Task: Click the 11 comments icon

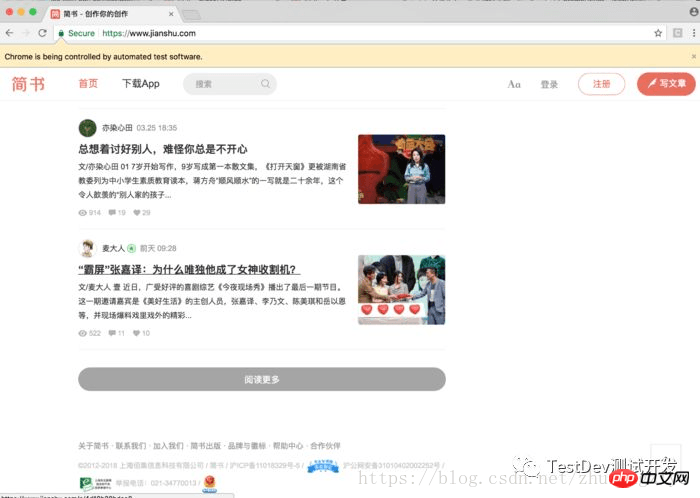Action: tap(112, 333)
